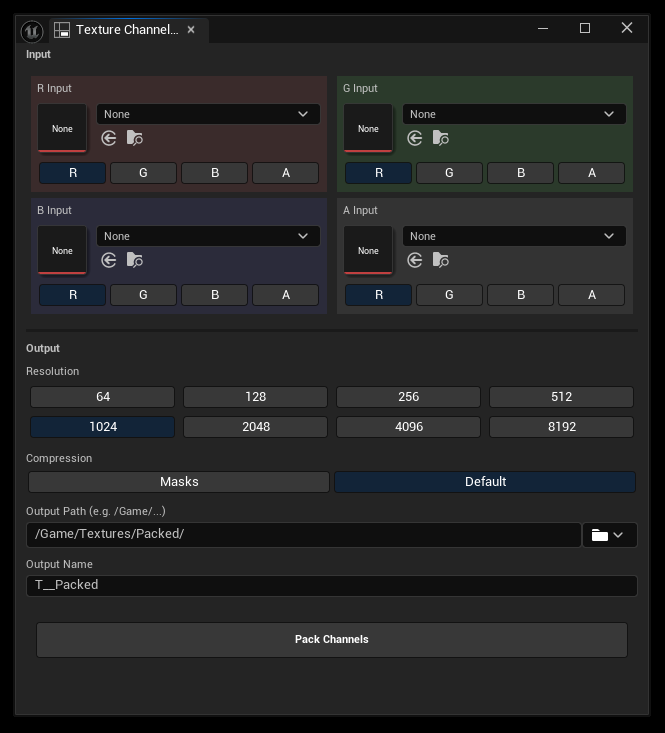Set output resolution to 512
665x733 pixels.
tap(561, 397)
